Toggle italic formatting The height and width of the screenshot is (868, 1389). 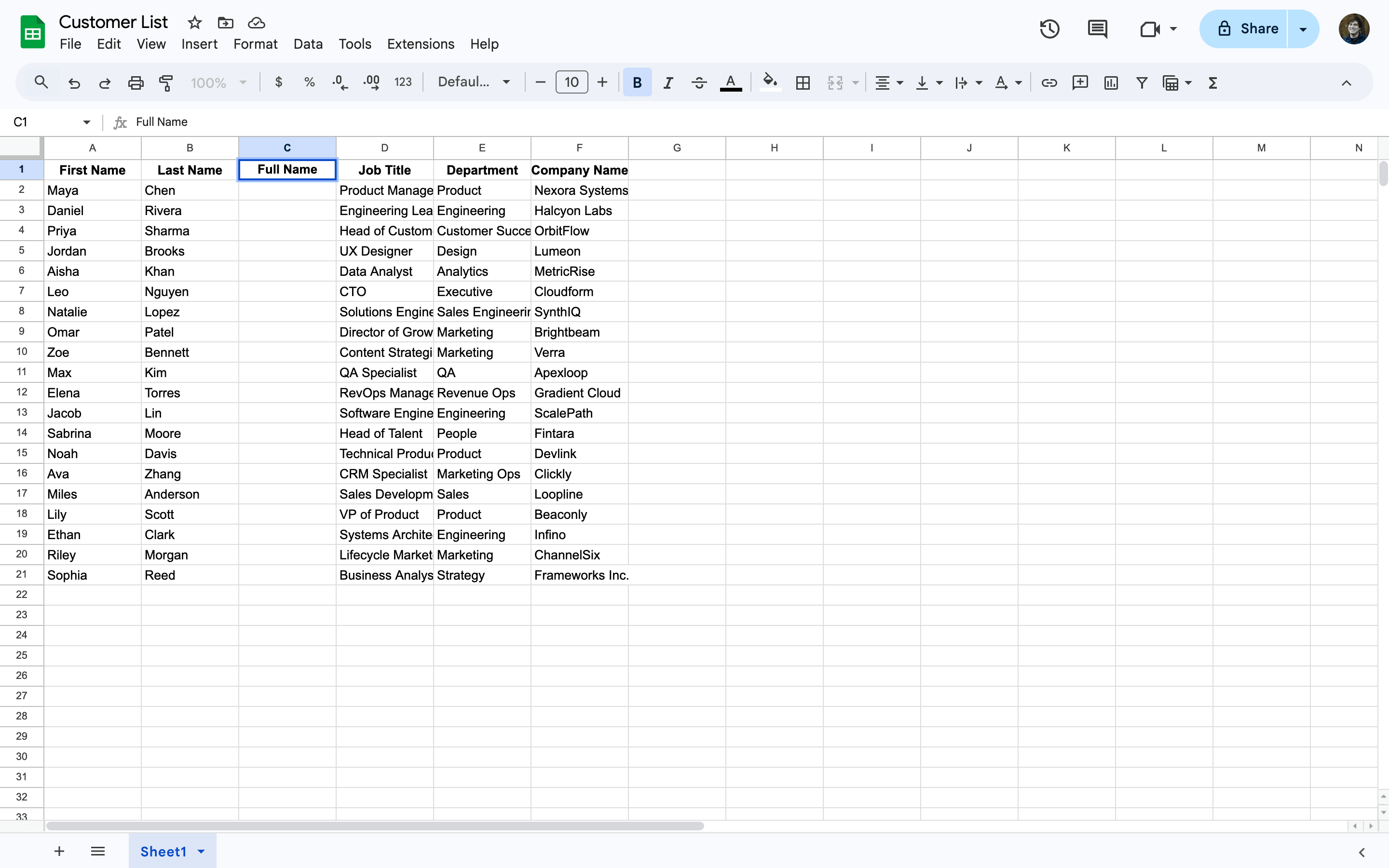668,82
